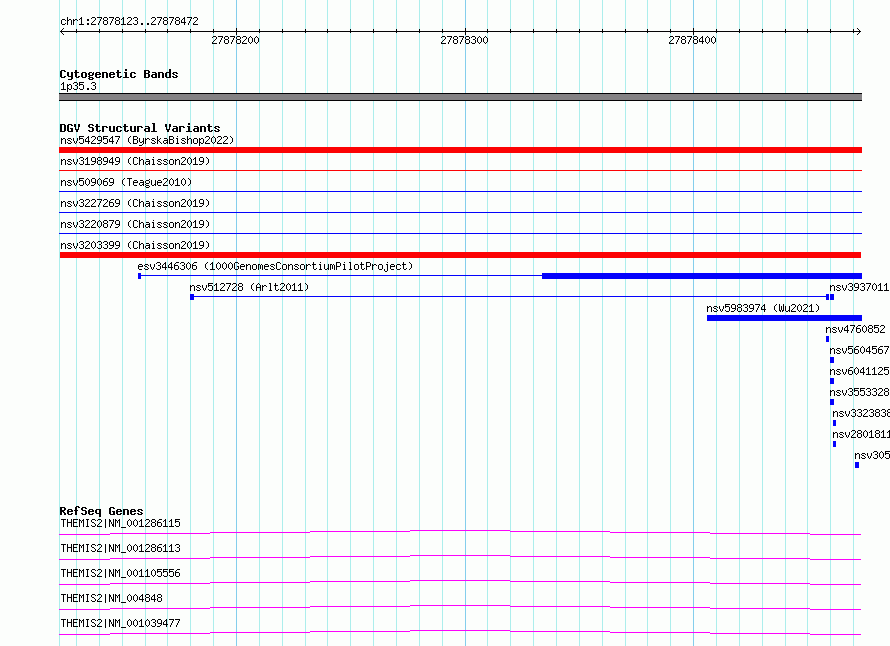Open nsv3198949 (Chaisson2019) variant label

point(135,161)
